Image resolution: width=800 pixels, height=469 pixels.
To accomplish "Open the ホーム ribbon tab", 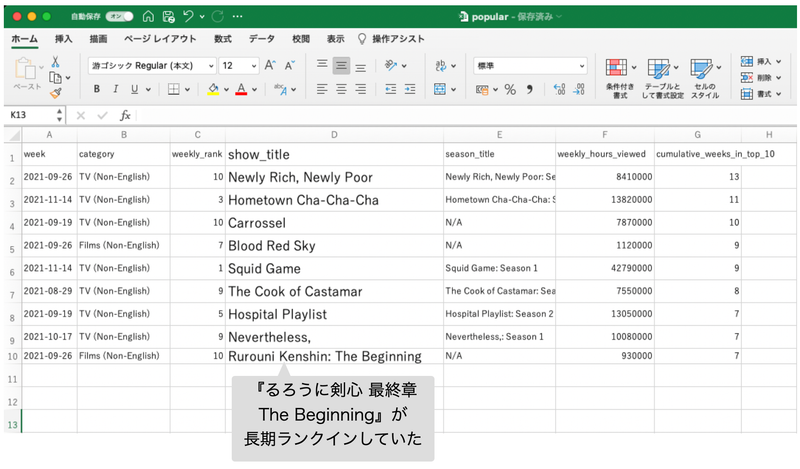I will coord(24,39).
